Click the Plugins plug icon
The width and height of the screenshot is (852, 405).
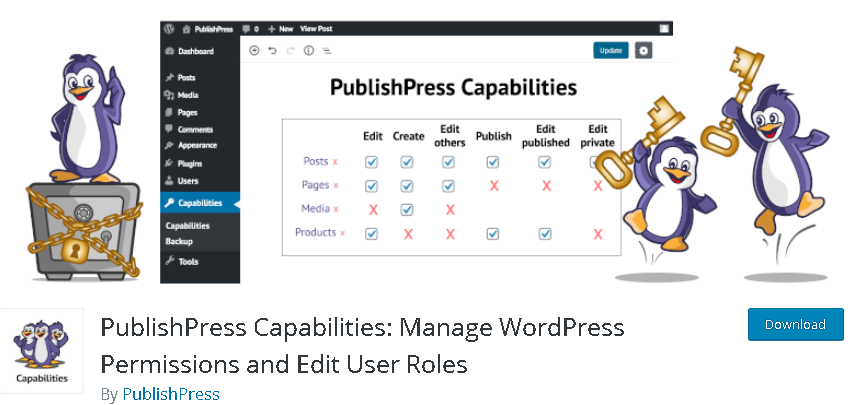click(169, 163)
